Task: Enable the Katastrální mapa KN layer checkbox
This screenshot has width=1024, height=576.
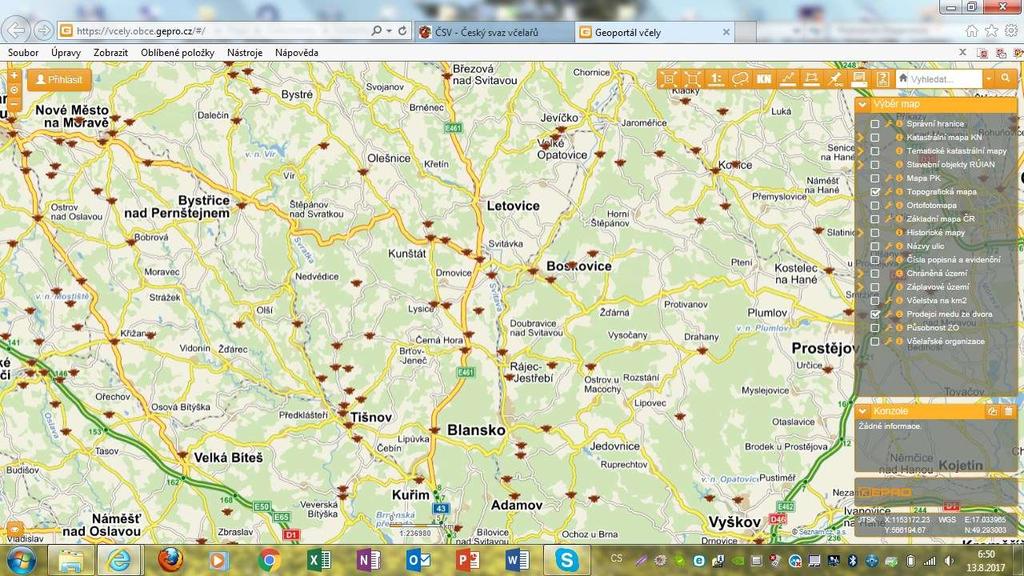Action: pos(875,138)
